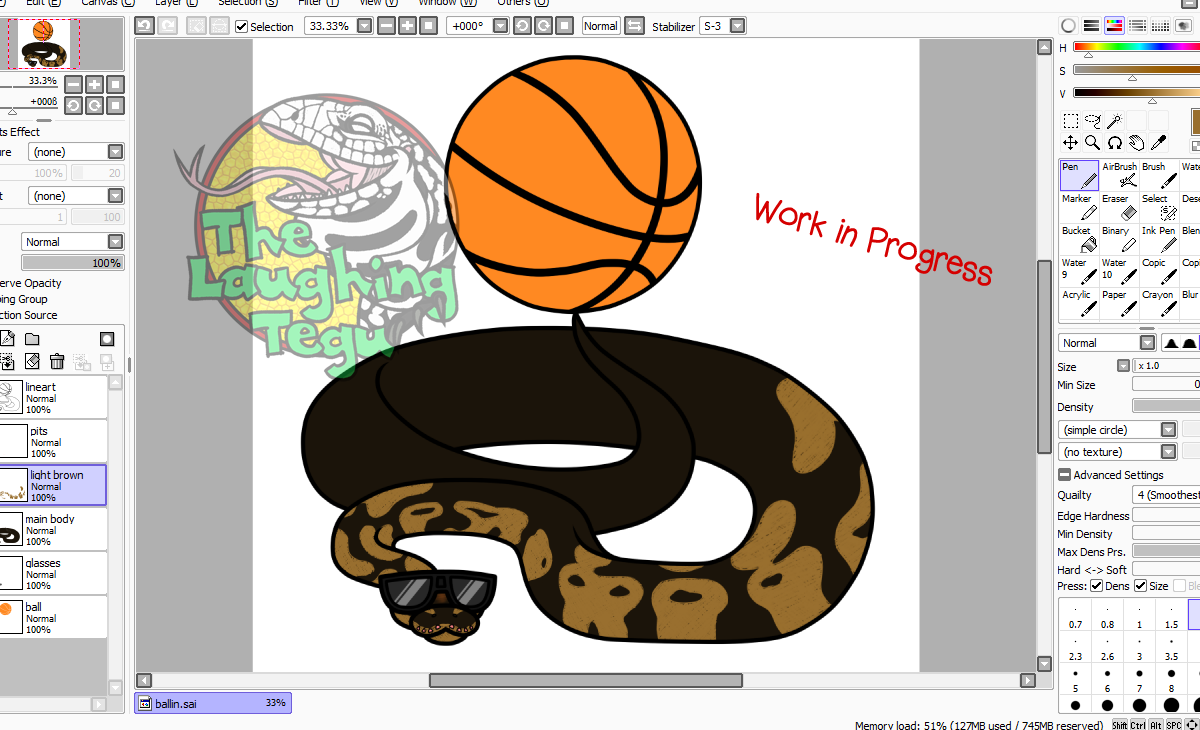Undo the last action in toolbar
The height and width of the screenshot is (730, 1200).
[x=144, y=26]
